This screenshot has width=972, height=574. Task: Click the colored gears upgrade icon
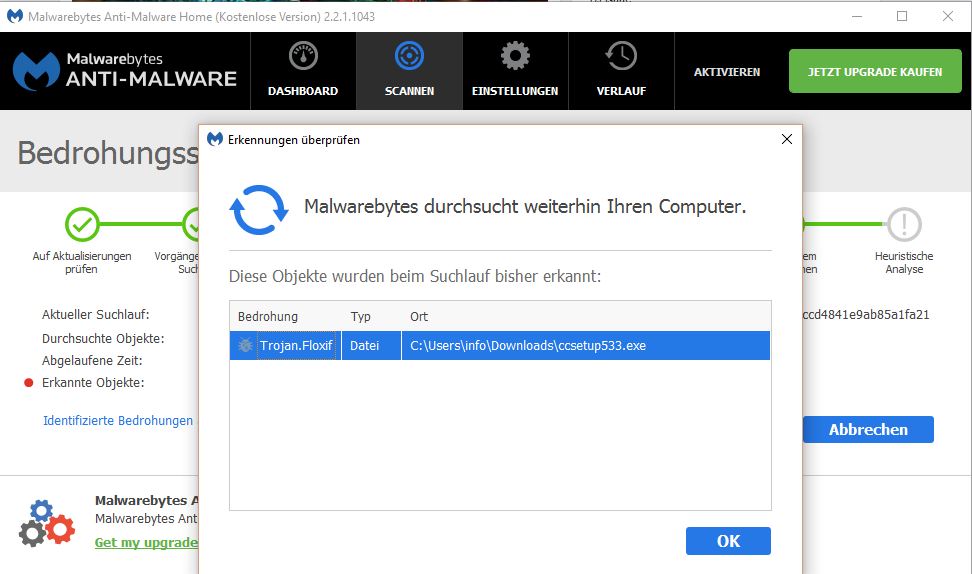click(x=46, y=524)
